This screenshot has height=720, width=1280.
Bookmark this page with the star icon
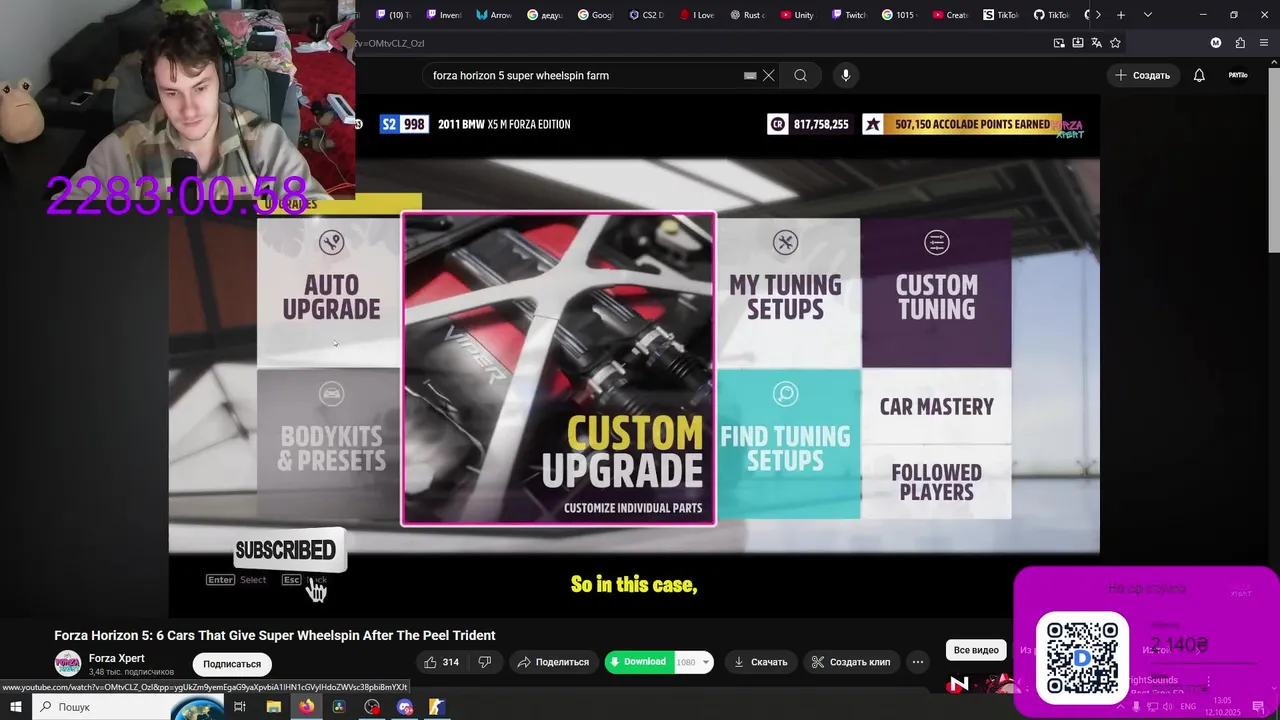[x=1115, y=43]
